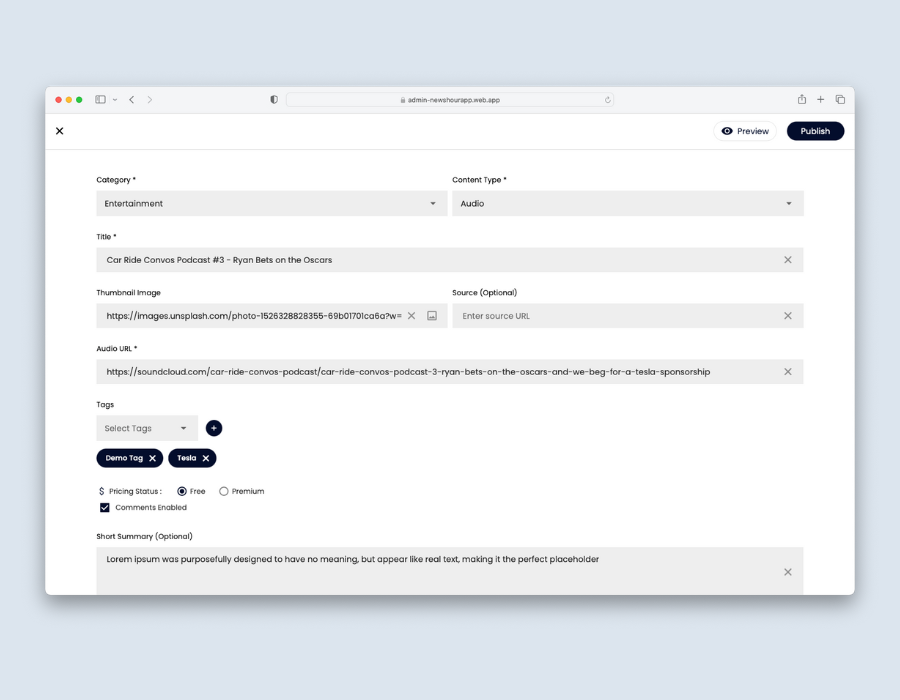
Task: Clear the Thumbnail Image URL with the X icon
Action: coord(411,315)
